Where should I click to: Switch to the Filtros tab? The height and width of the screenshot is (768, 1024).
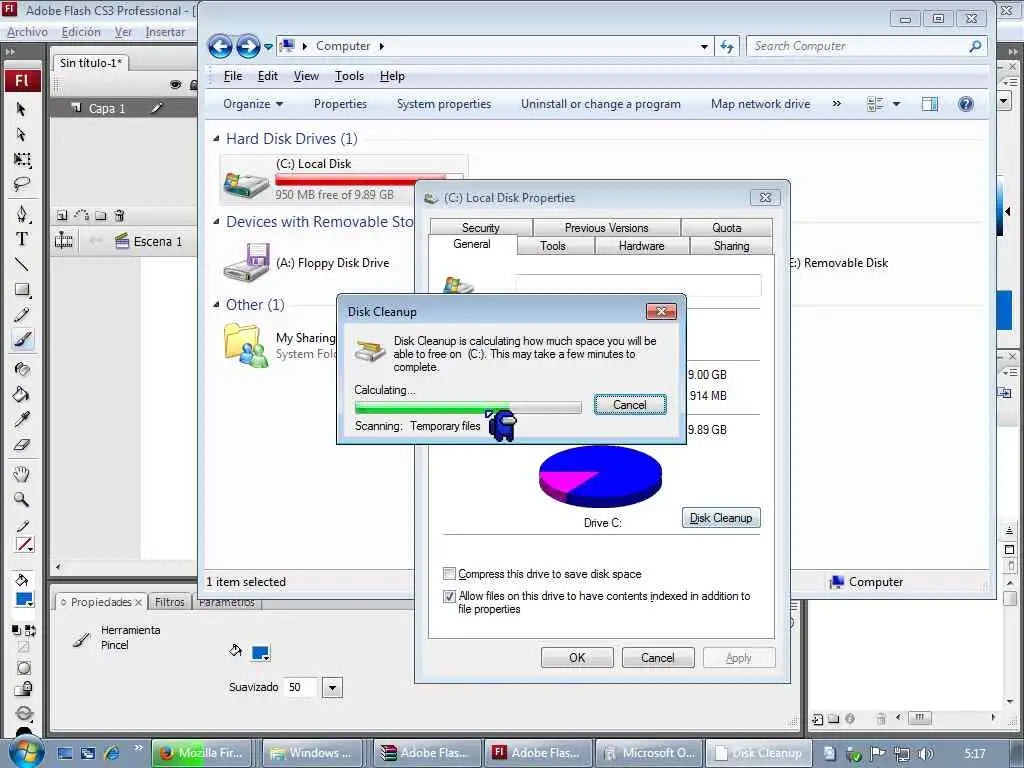(x=170, y=601)
